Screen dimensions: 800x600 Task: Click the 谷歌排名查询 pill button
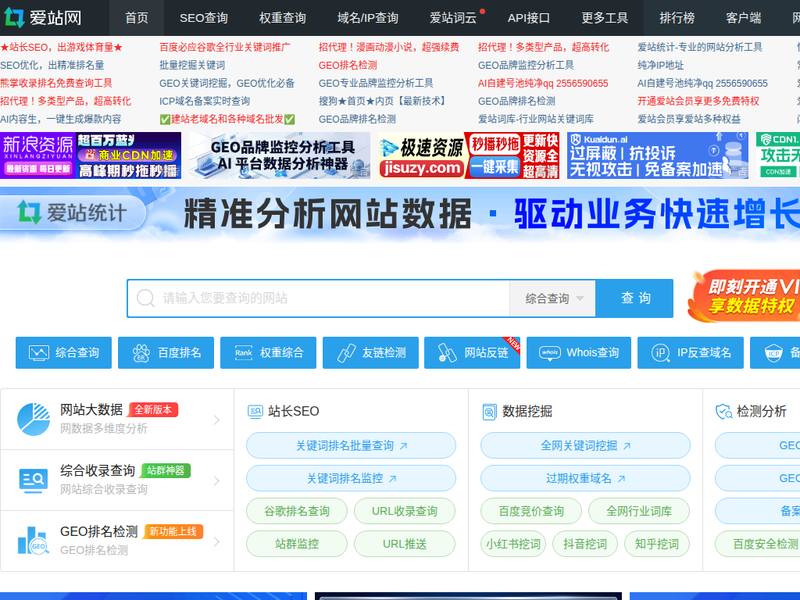coord(297,511)
